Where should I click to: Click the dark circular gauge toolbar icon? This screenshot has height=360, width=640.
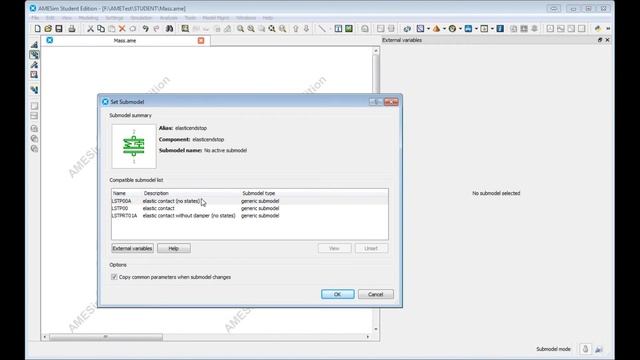pyautogui.click(x=452, y=29)
